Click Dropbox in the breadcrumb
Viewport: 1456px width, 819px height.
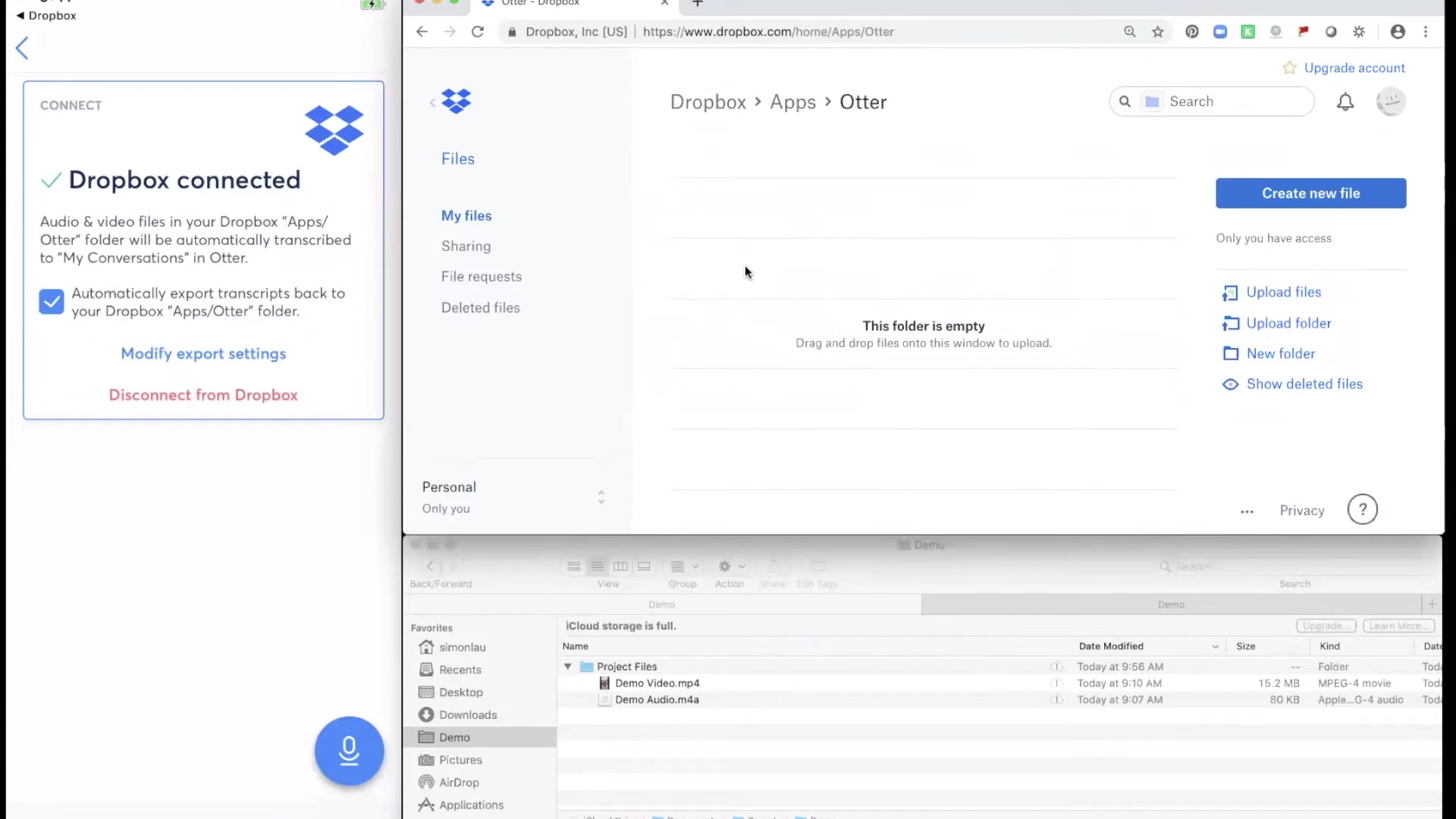[708, 102]
